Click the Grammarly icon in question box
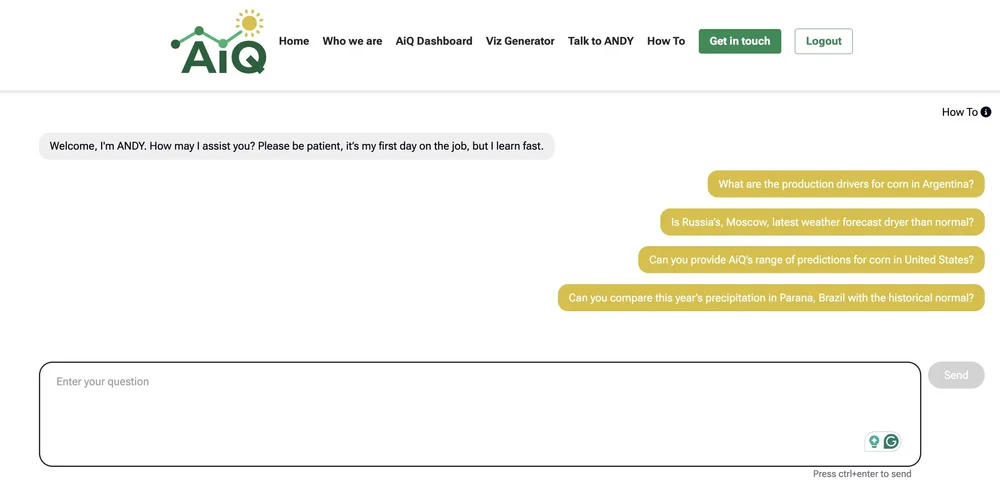 point(892,441)
